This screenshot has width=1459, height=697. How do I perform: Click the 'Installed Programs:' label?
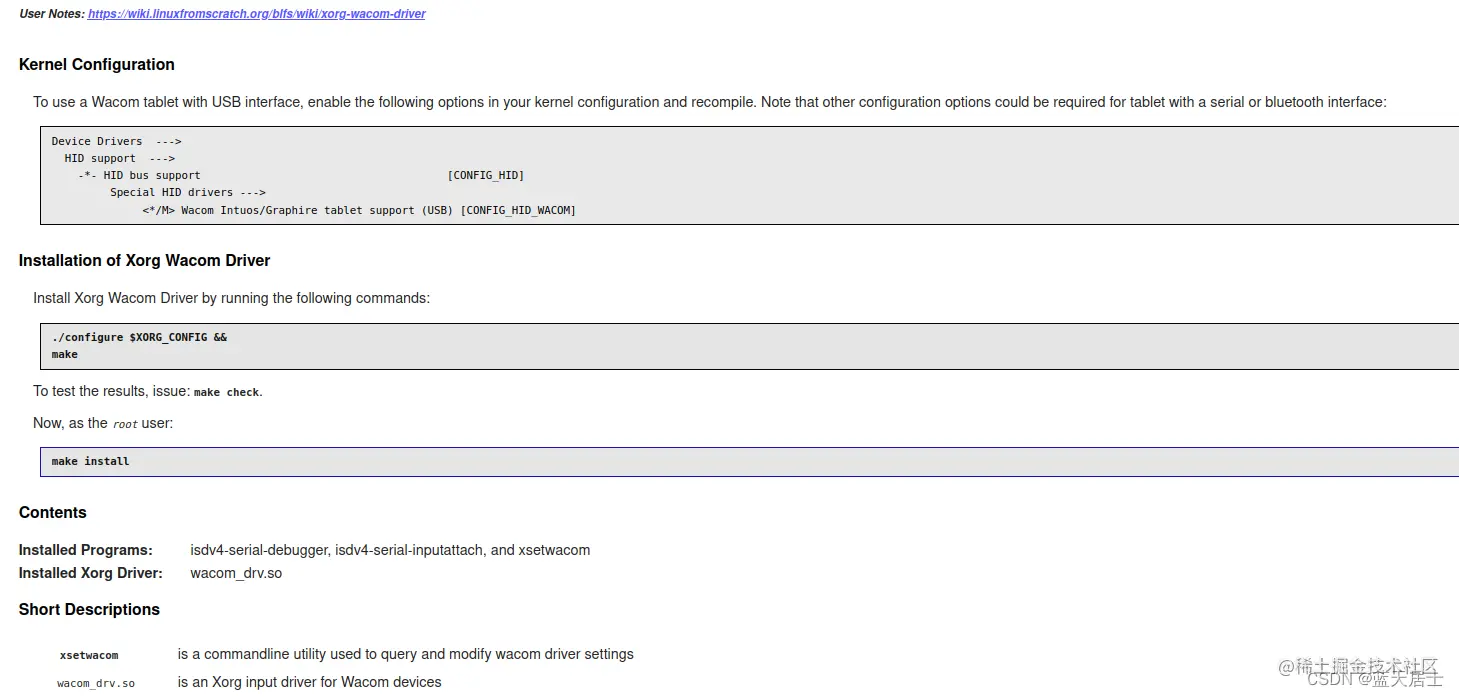tap(86, 550)
